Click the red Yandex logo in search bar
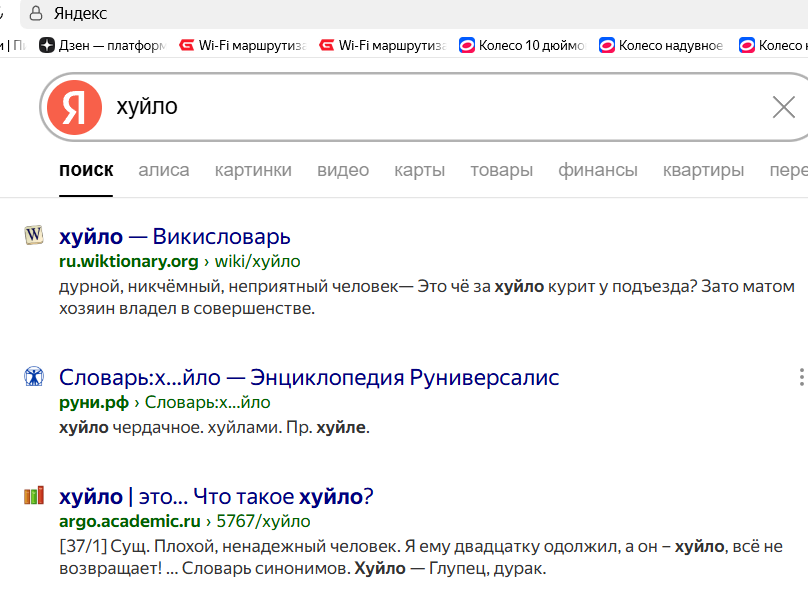808x595 pixels. tap(74, 107)
